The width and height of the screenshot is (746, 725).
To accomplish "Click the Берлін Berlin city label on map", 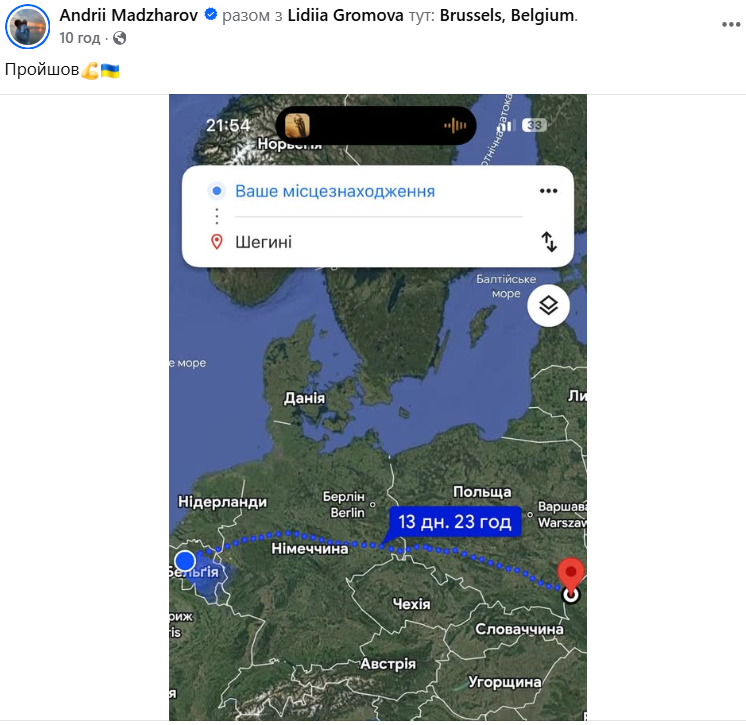I will pyautogui.click(x=344, y=504).
